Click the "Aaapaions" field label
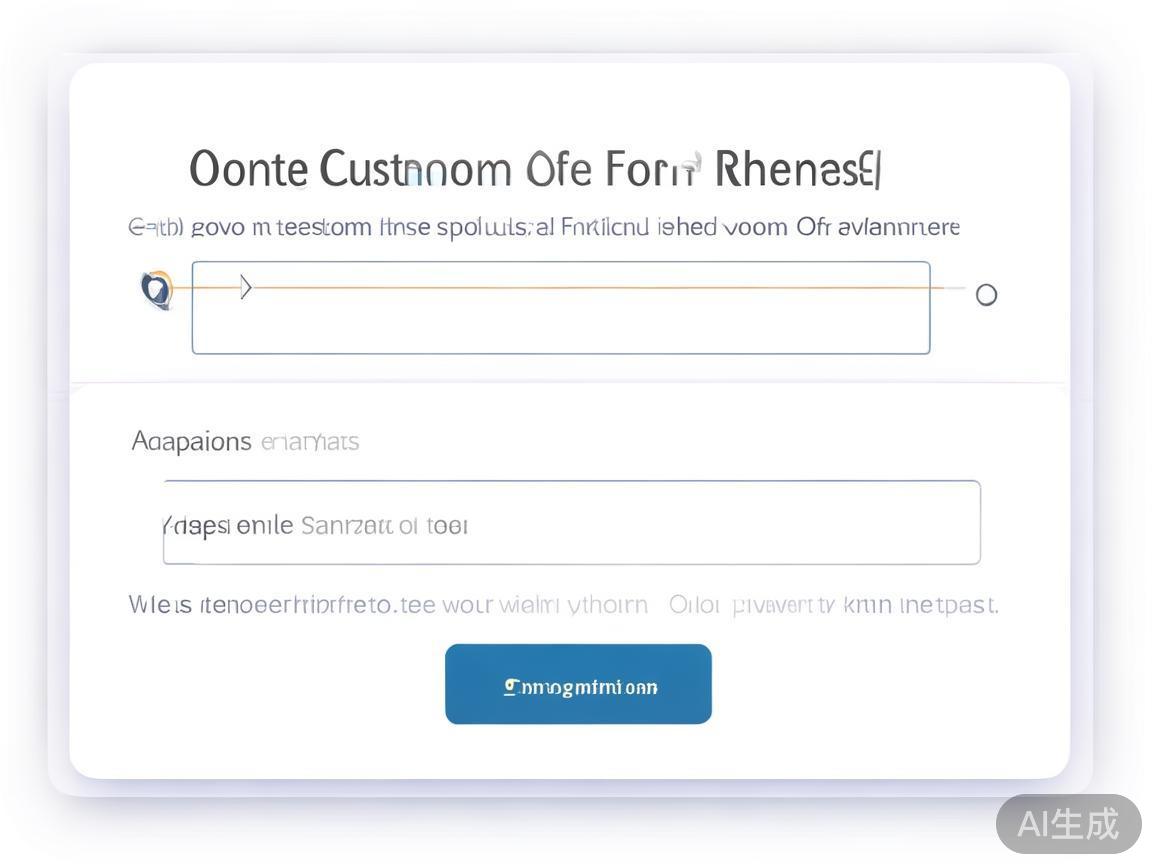 click(191, 441)
